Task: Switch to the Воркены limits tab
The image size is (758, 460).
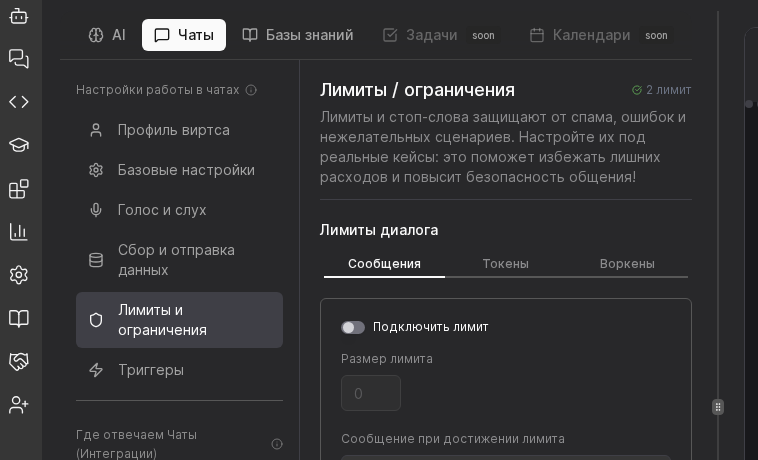Action: pos(627,264)
